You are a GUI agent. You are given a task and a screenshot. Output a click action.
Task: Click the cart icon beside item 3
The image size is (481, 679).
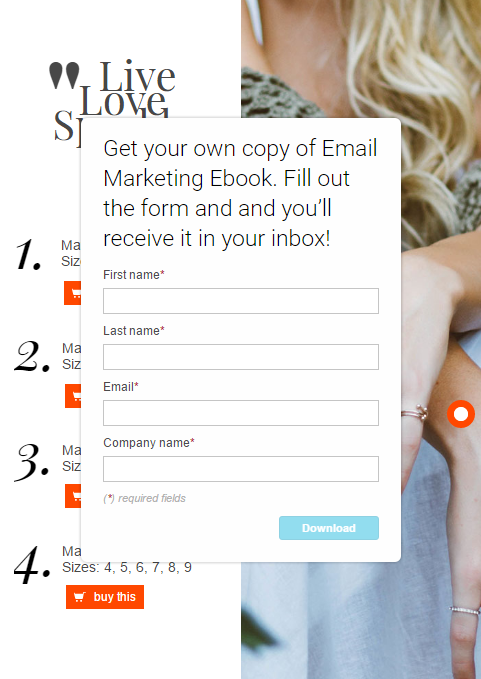pyautogui.click(x=74, y=496)
